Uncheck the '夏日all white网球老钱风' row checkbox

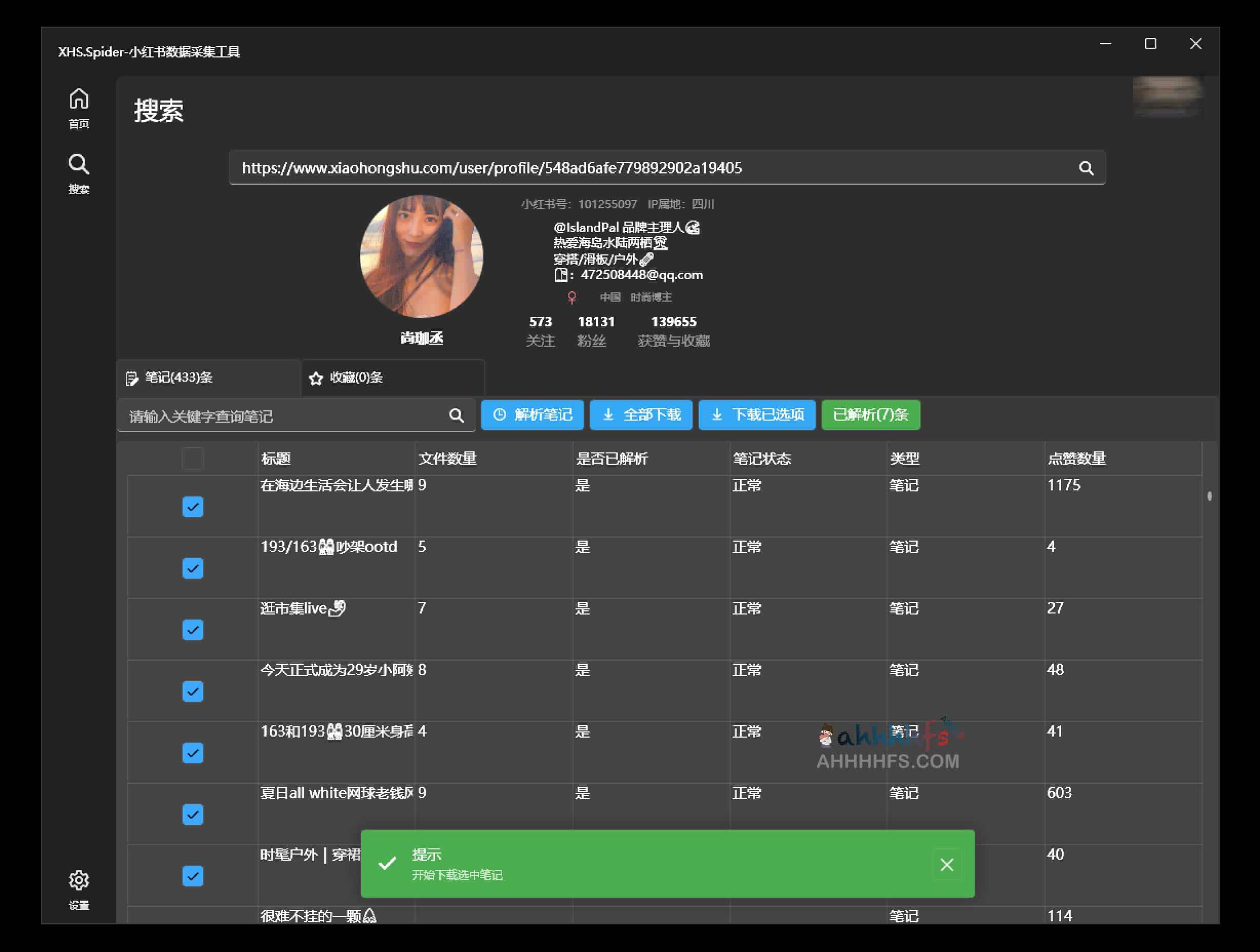(x=192, y=814)
